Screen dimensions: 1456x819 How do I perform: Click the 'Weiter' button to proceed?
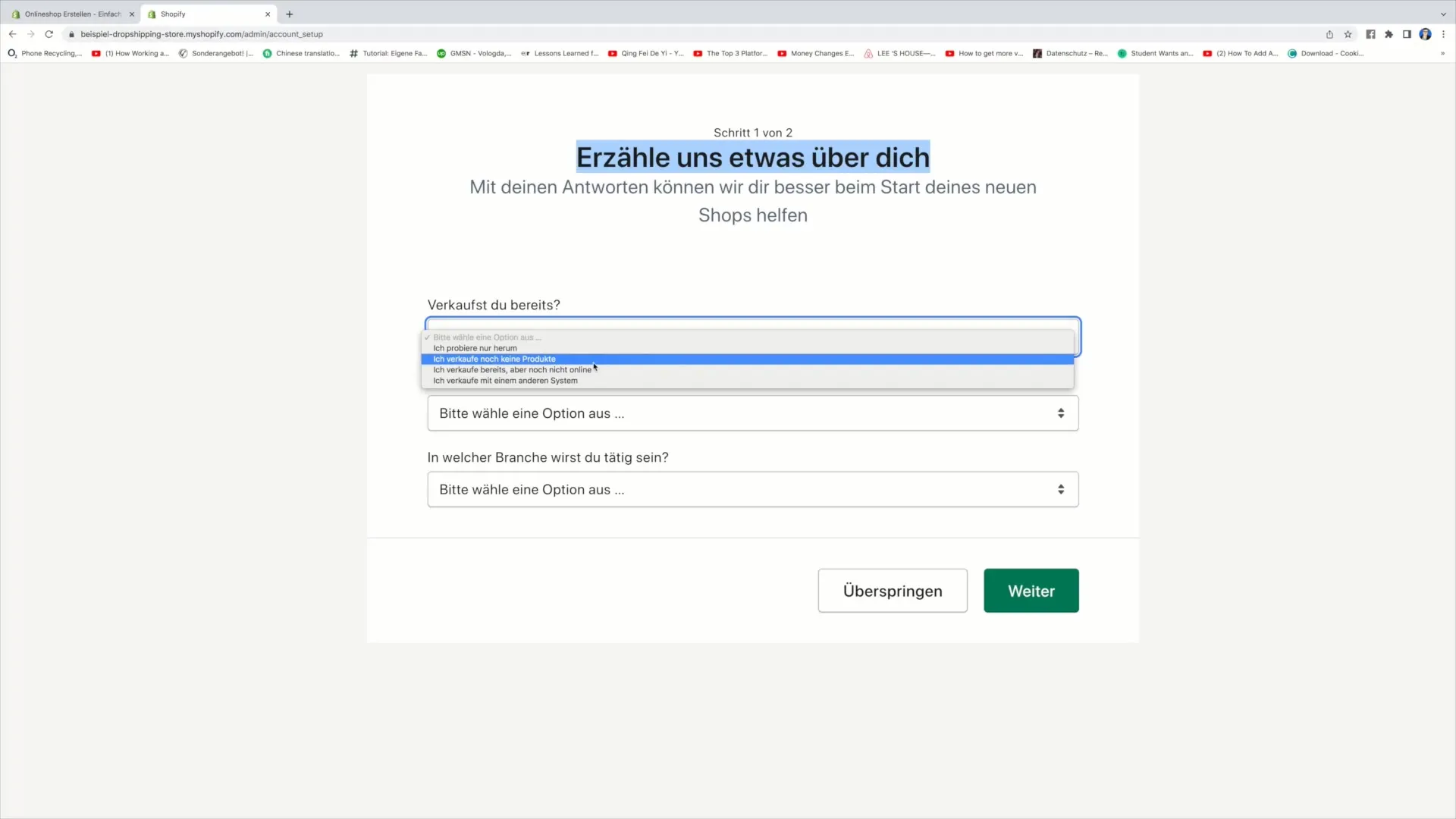[x=1031, y=591]
